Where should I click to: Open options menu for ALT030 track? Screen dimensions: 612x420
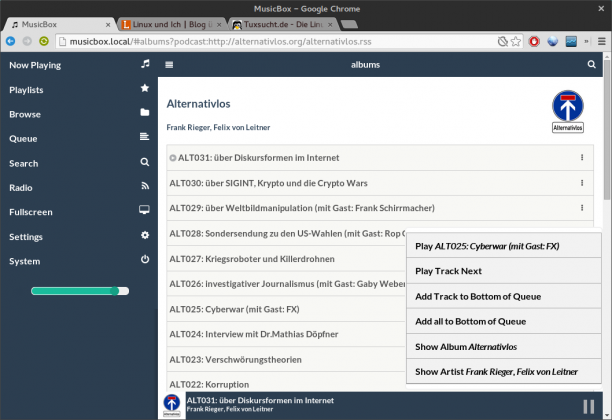coord(582,183)
